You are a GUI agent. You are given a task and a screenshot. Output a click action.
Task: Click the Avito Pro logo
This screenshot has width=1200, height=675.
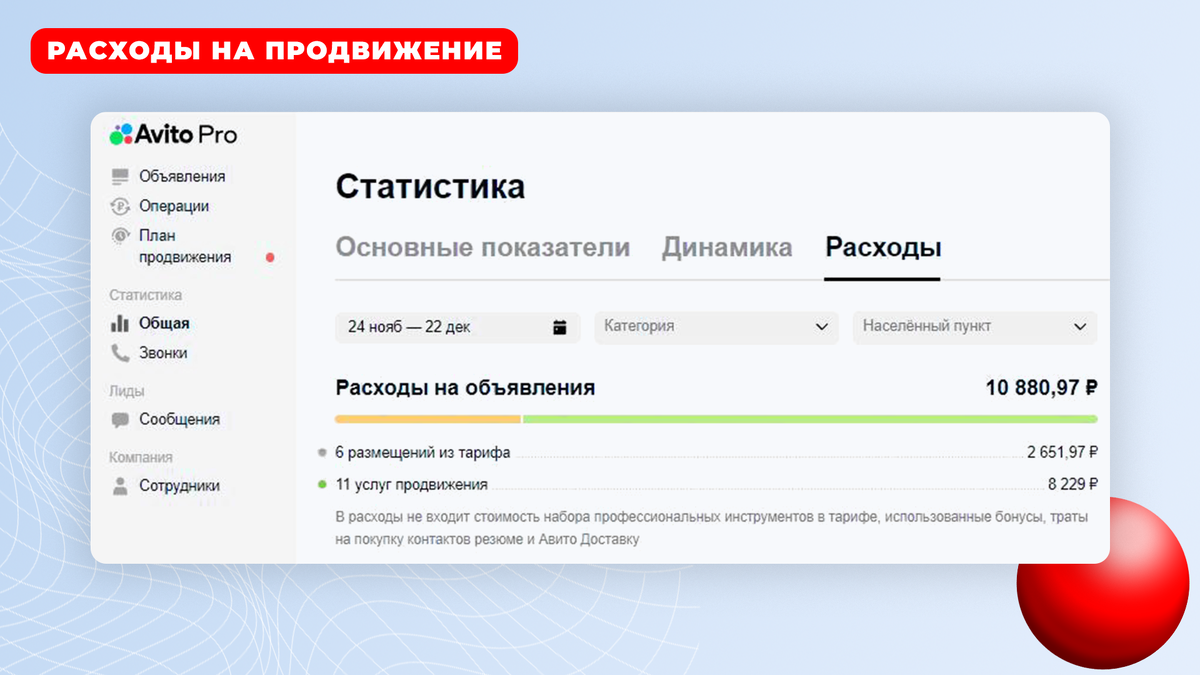[173, 134]
